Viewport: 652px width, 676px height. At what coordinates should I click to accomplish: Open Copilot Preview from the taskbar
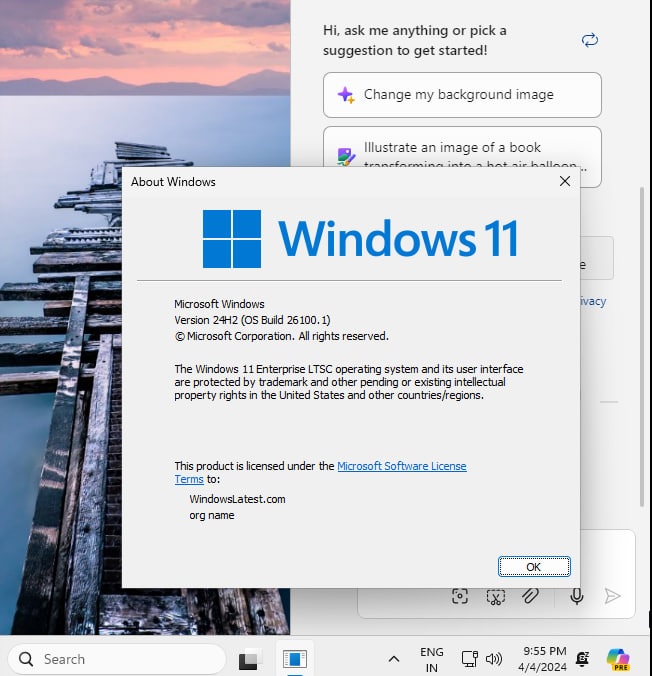click(618, 659)
